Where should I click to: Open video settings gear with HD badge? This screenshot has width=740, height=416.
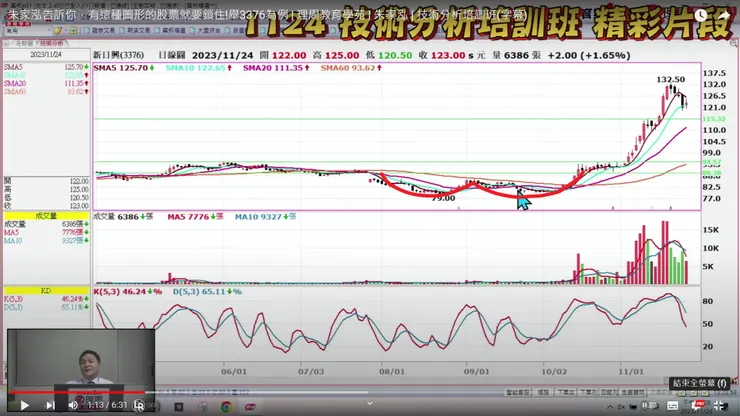[698, 405]
